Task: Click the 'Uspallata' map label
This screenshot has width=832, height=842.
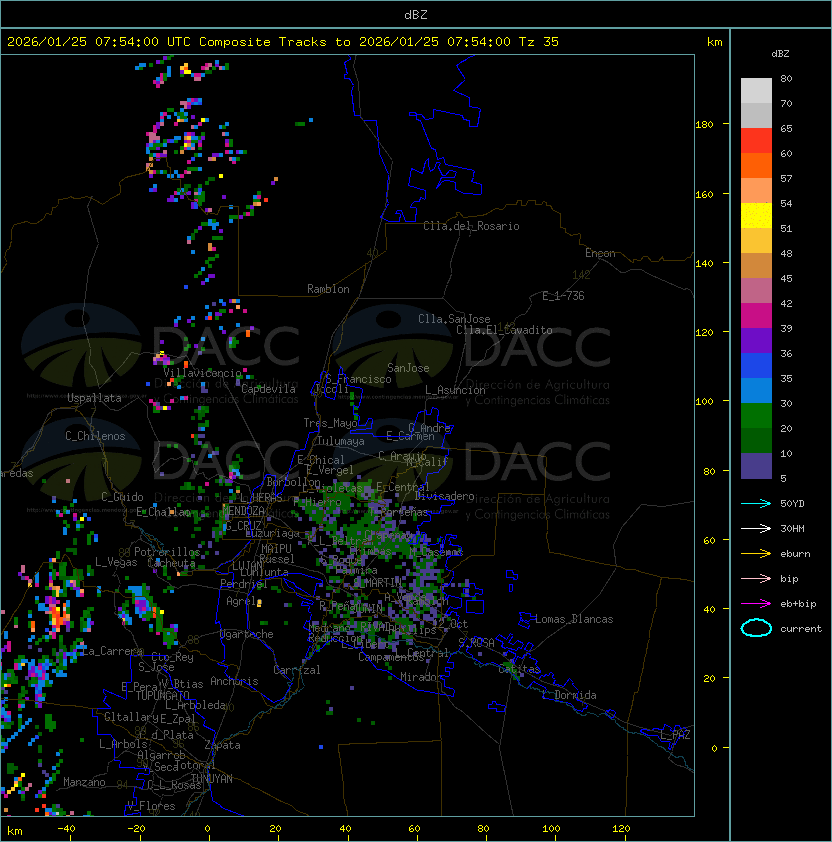Action: (x=94, y=398)
